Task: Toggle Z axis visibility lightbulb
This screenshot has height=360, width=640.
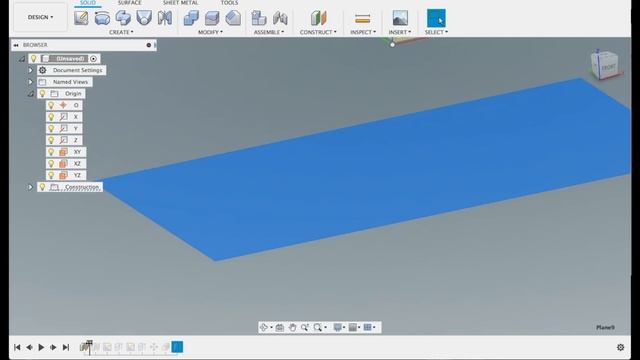Action: [51, 140]
